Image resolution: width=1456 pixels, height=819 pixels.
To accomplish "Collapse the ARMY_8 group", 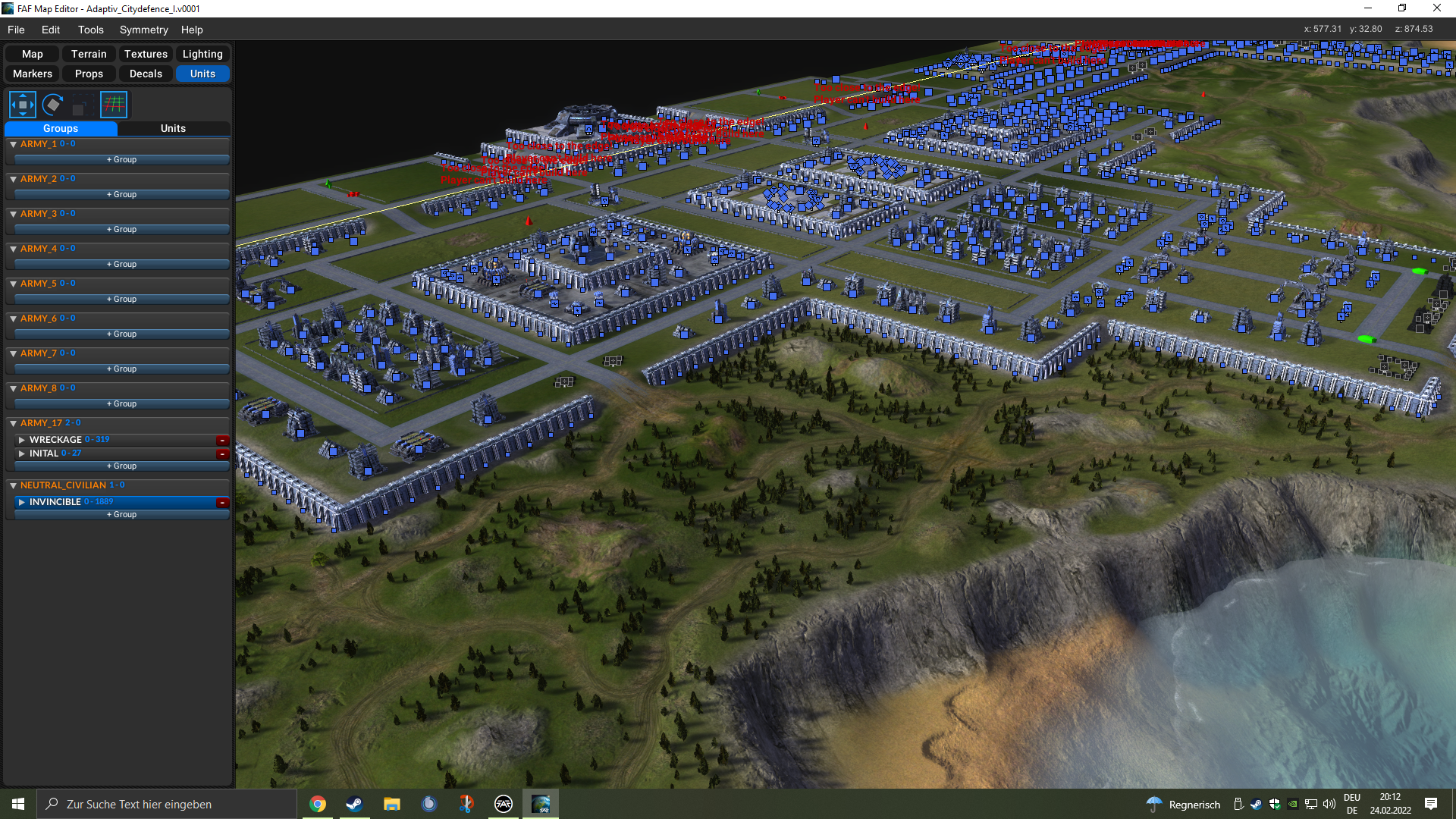I will (x=13, y=388).
